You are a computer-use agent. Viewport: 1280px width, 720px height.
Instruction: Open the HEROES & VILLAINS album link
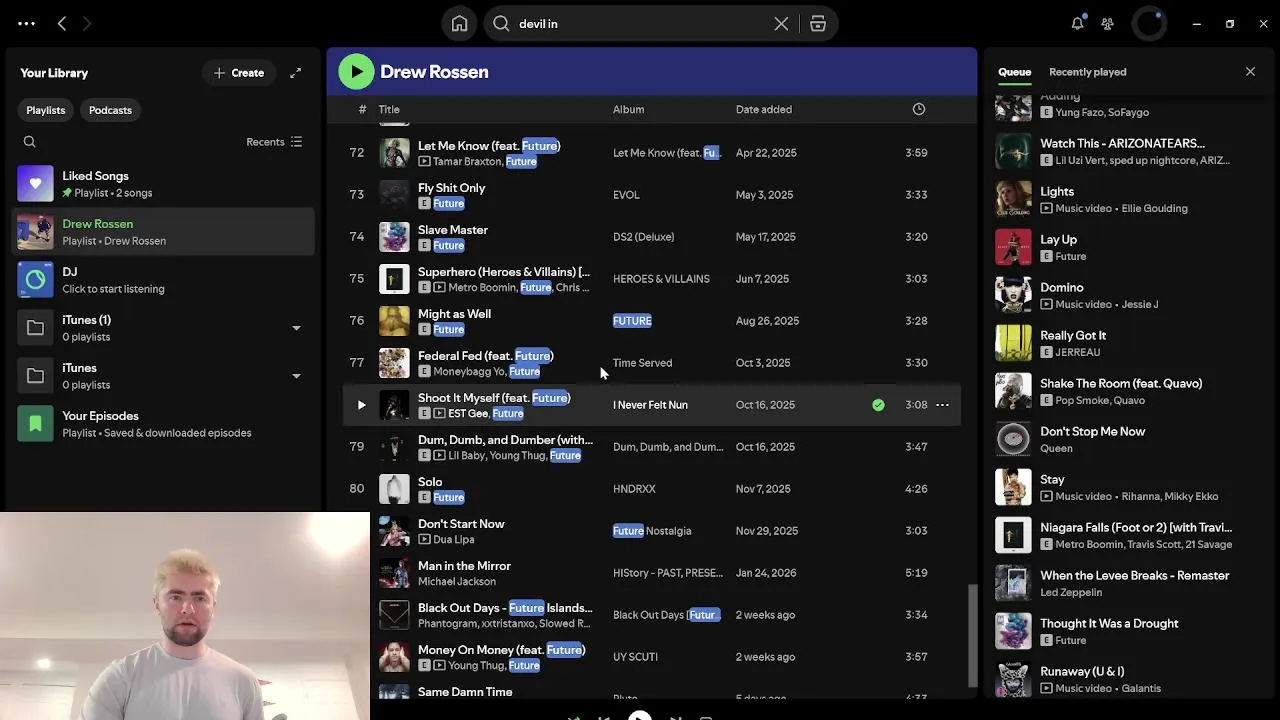(x=661, y=279)
